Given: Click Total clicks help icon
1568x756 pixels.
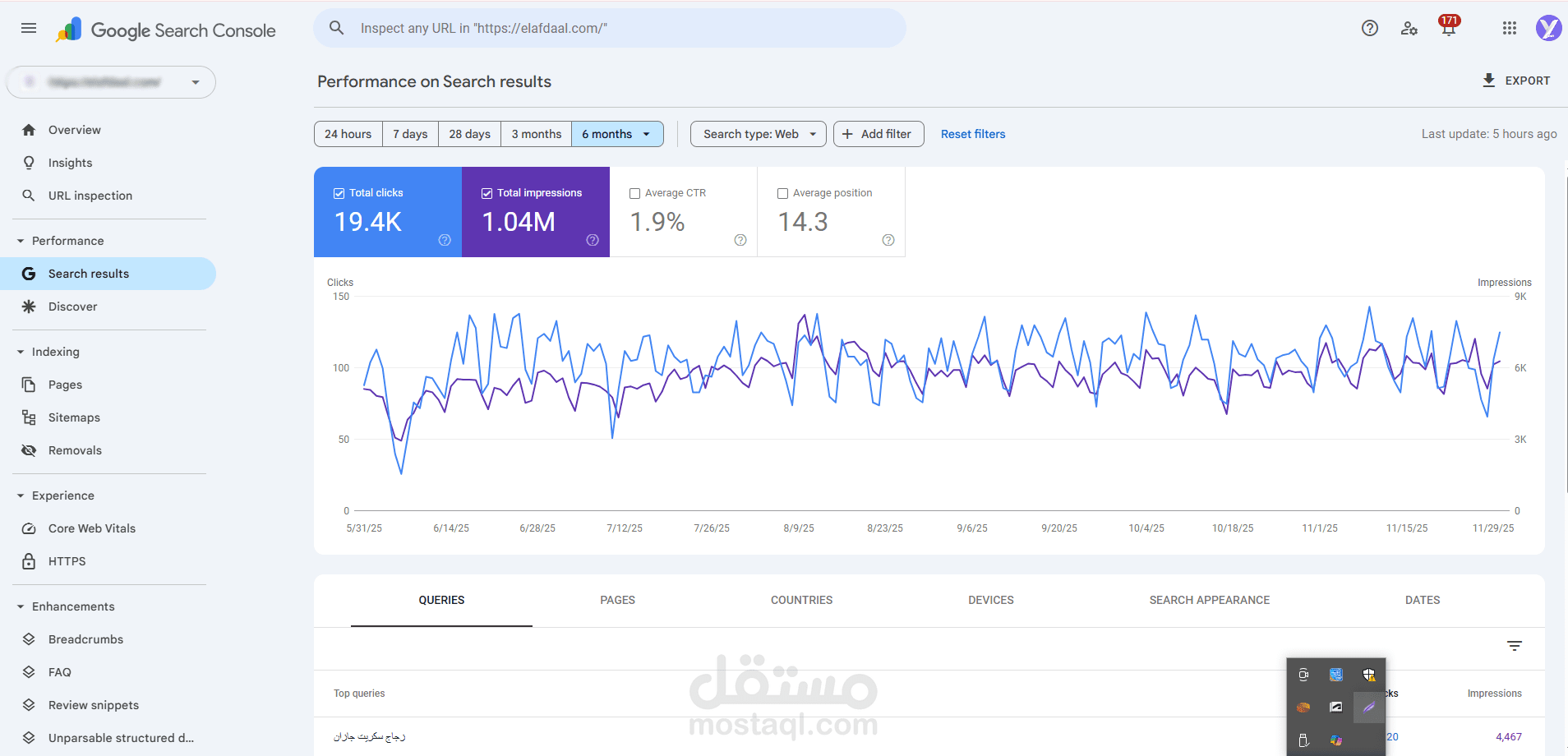Looking at the screenshot, I should coord(445,240).
